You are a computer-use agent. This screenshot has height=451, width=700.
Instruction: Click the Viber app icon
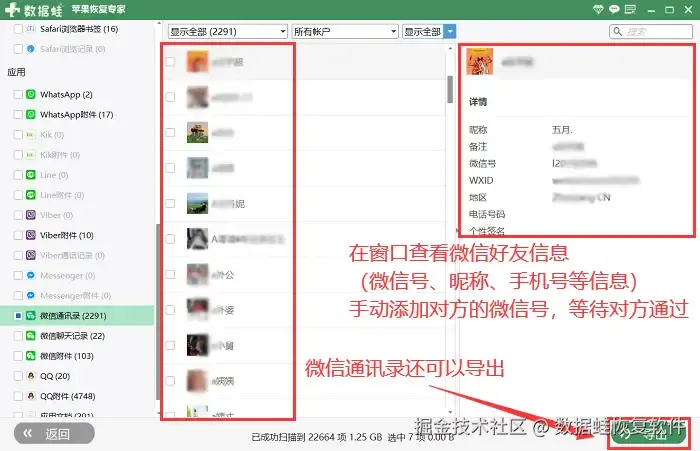(31, 215)
